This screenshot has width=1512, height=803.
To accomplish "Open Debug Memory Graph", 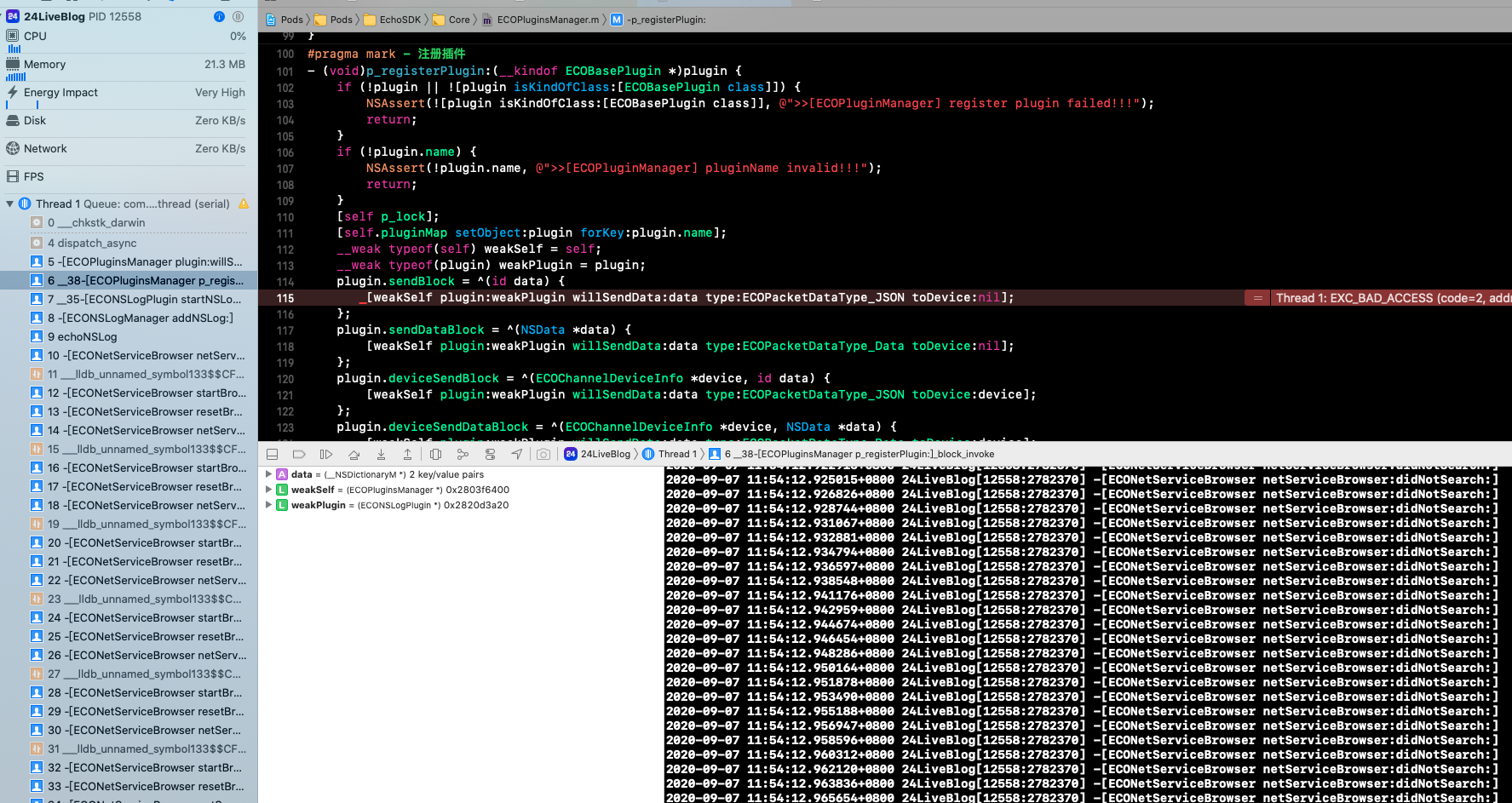I will coord(463,455).
